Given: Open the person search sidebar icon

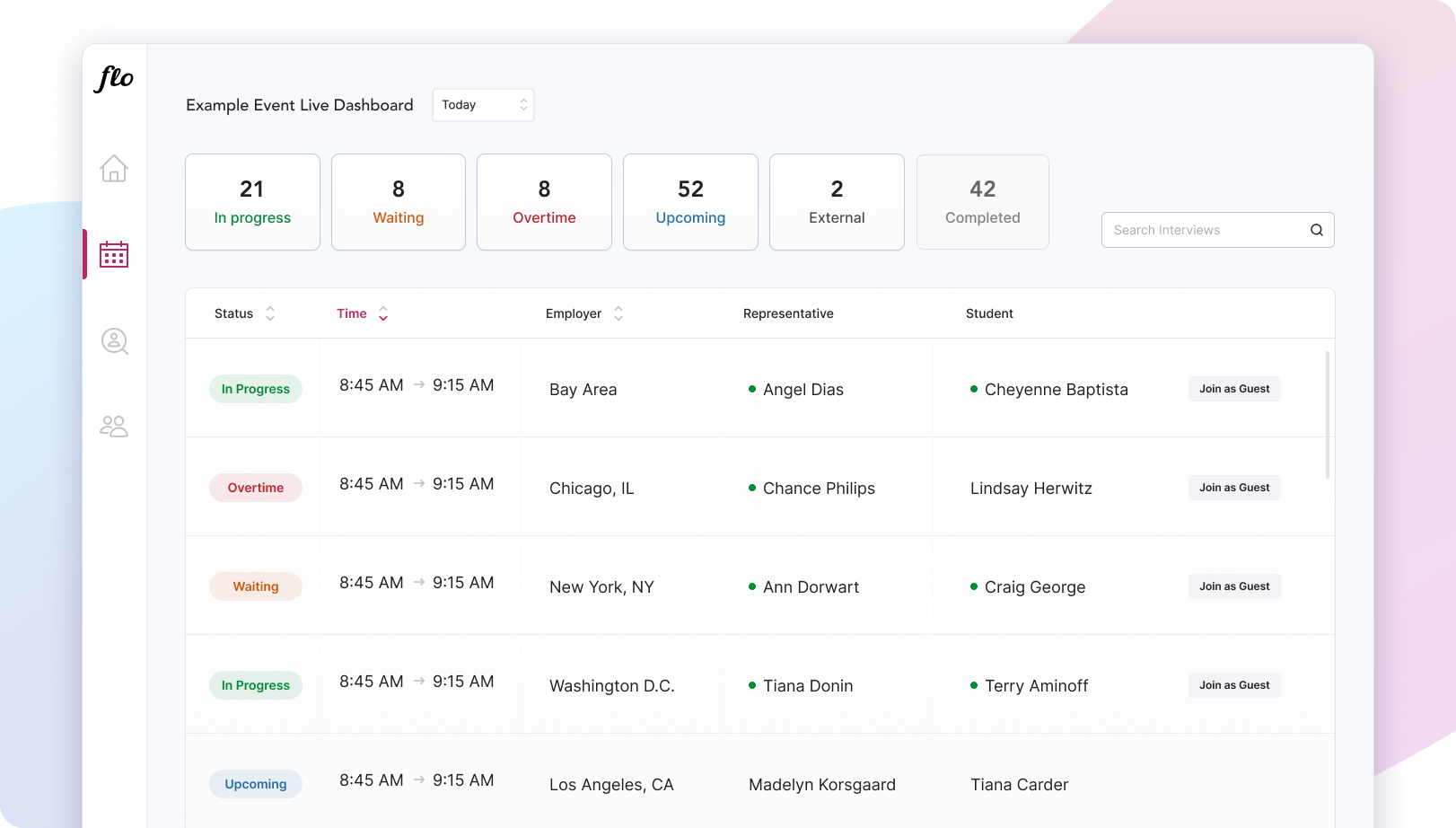Looking at the screenshot, I should coord(114,341).
